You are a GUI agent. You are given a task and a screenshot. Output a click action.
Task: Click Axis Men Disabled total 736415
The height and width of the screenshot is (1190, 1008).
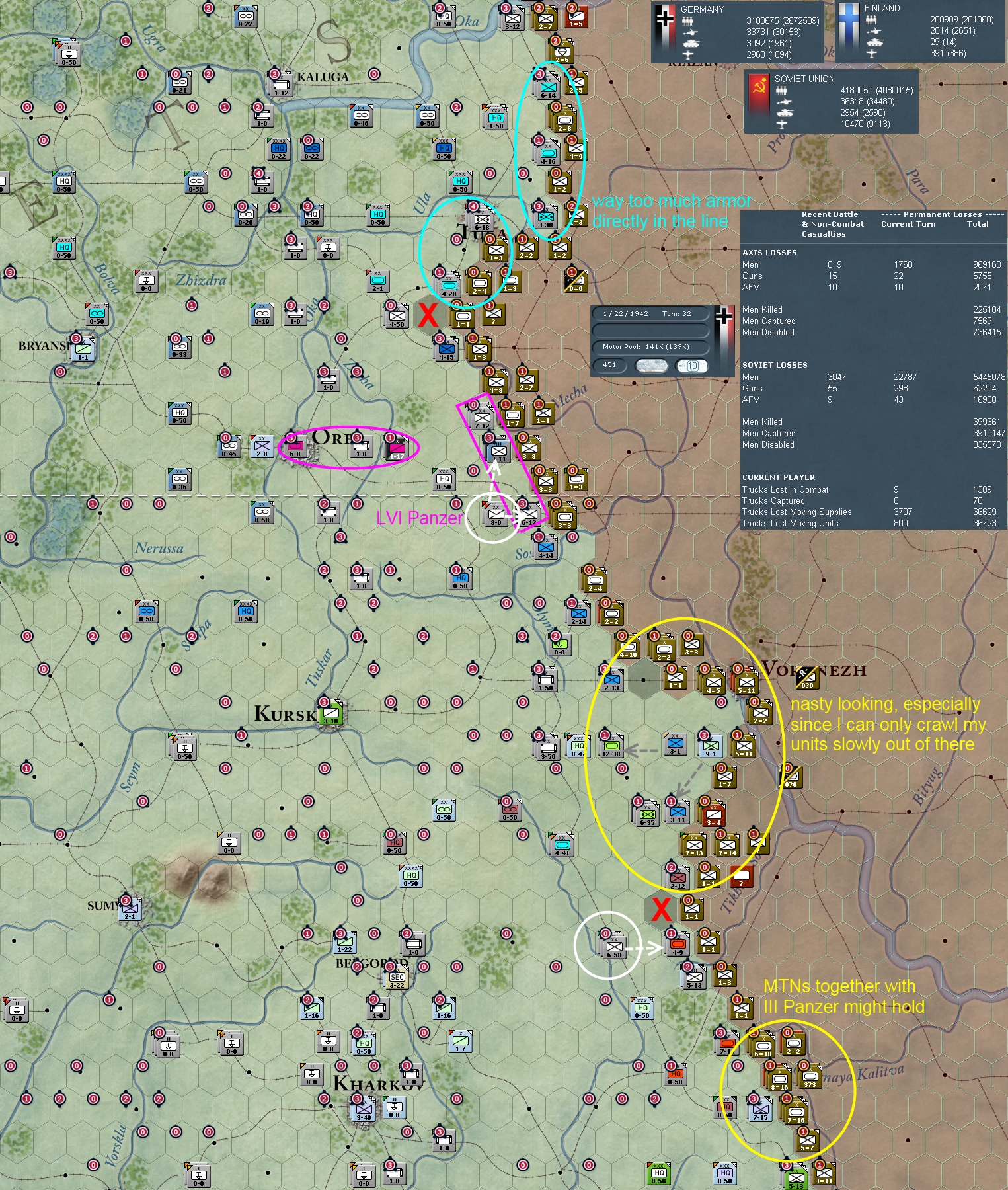987,332
